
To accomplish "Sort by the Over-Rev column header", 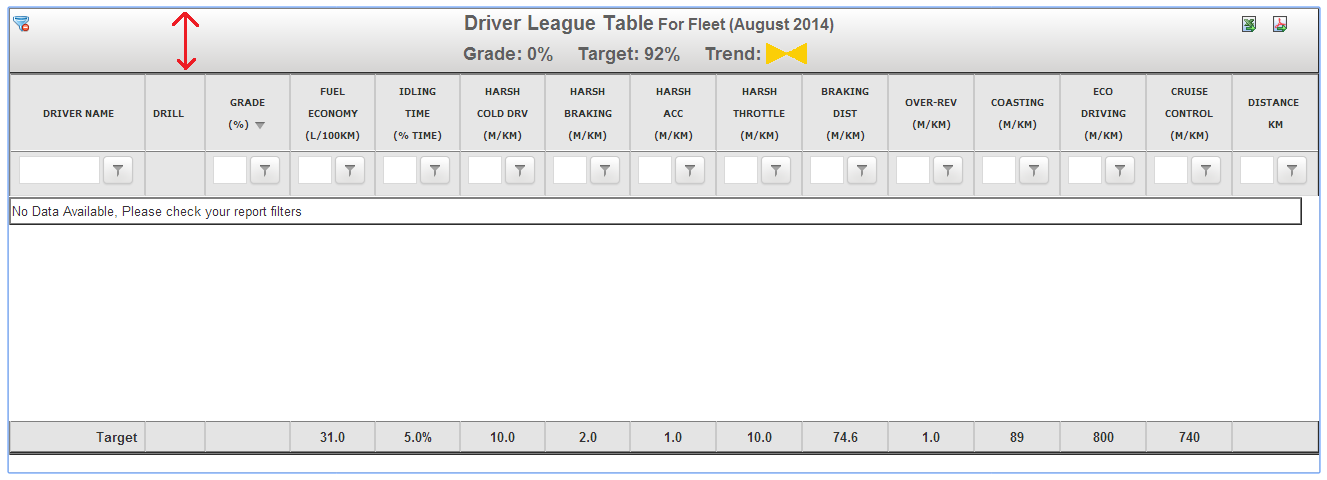I will click(931, 113).
